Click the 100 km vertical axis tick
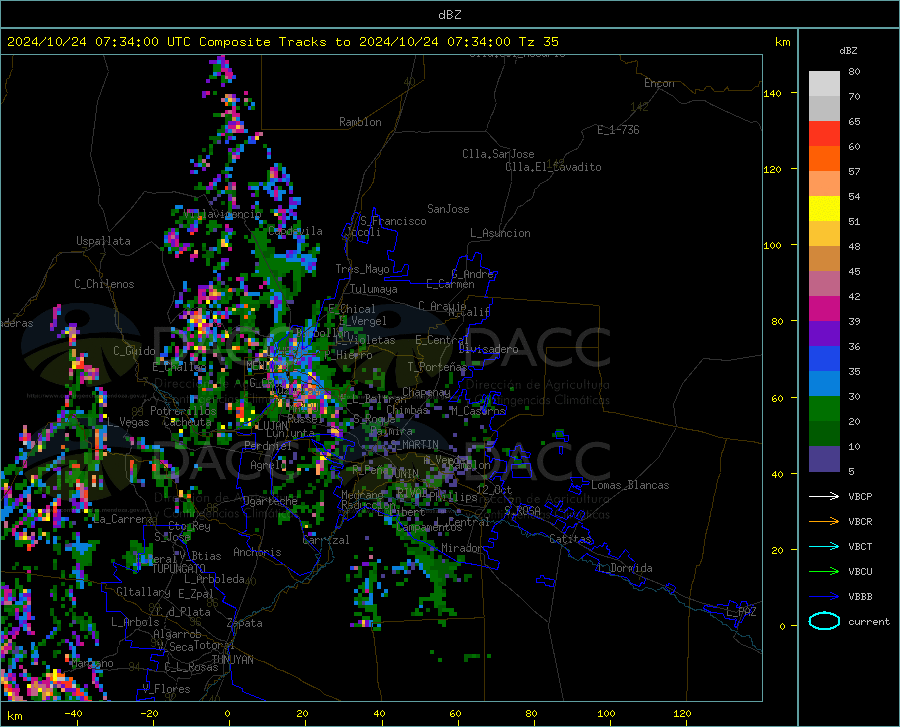The width and height of the screenshot is (900, 727). coord(772,245)
